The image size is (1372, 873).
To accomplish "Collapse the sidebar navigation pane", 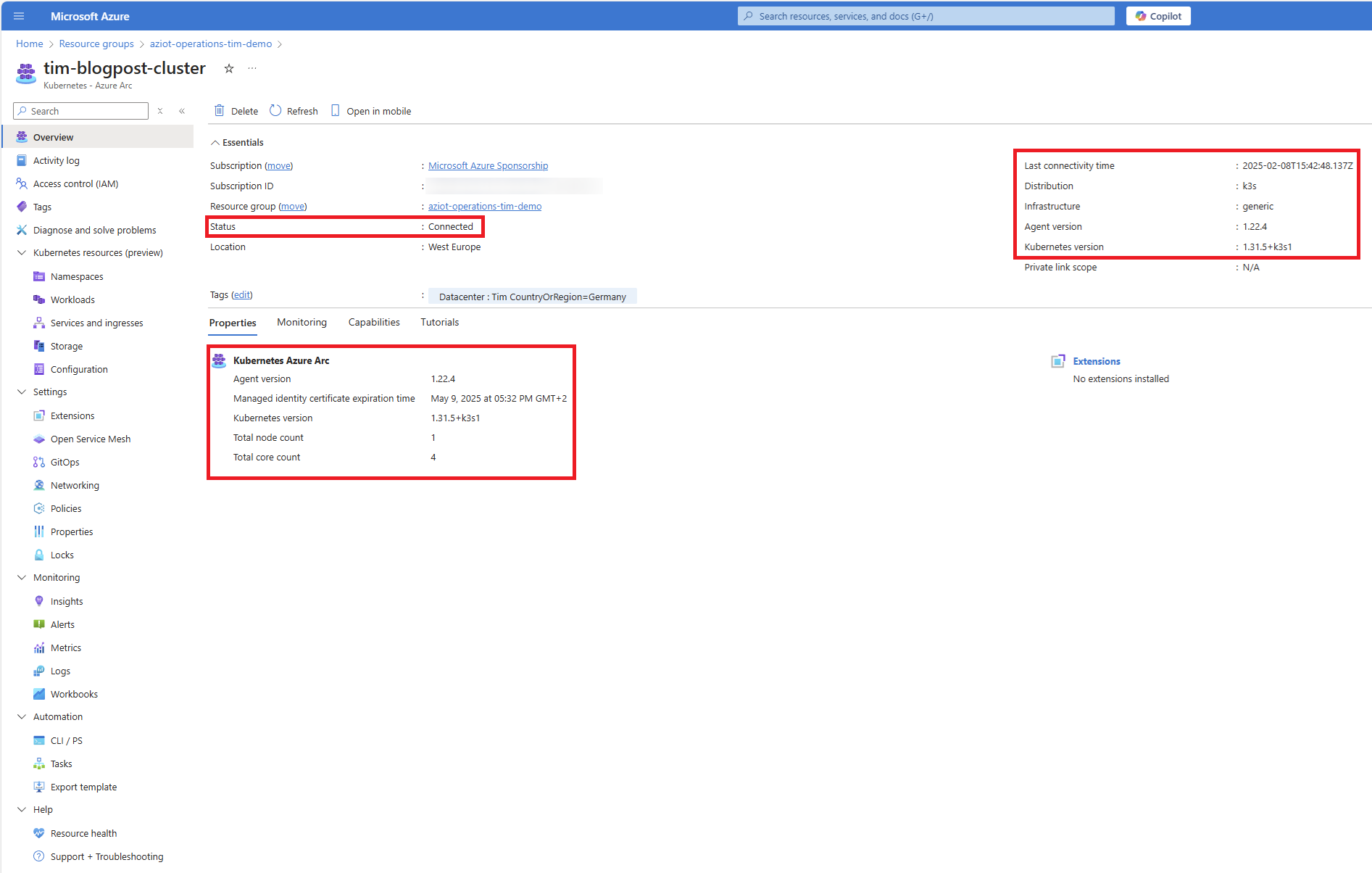I will (x=182, y=111).
